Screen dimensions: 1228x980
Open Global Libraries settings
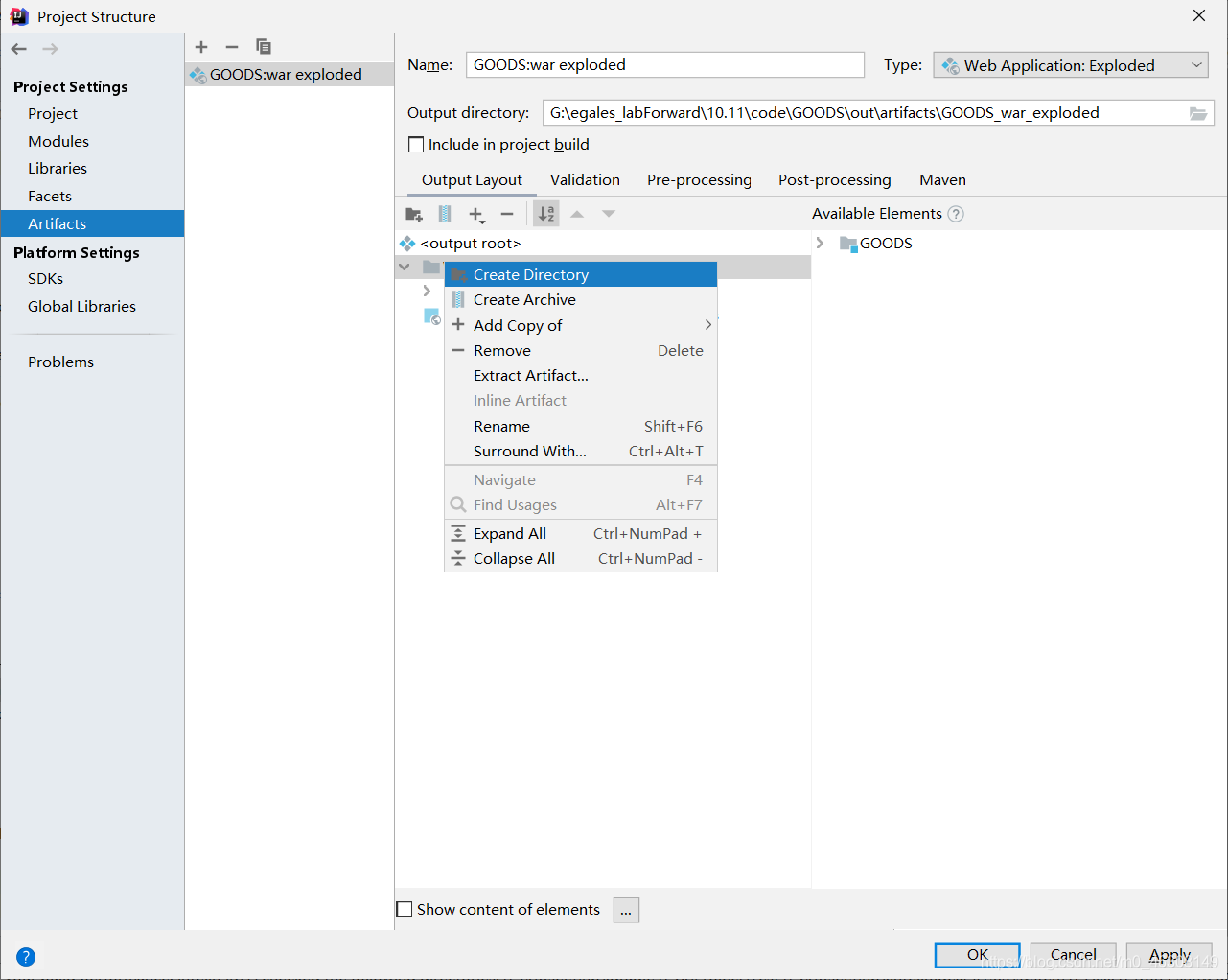[81, 306]
